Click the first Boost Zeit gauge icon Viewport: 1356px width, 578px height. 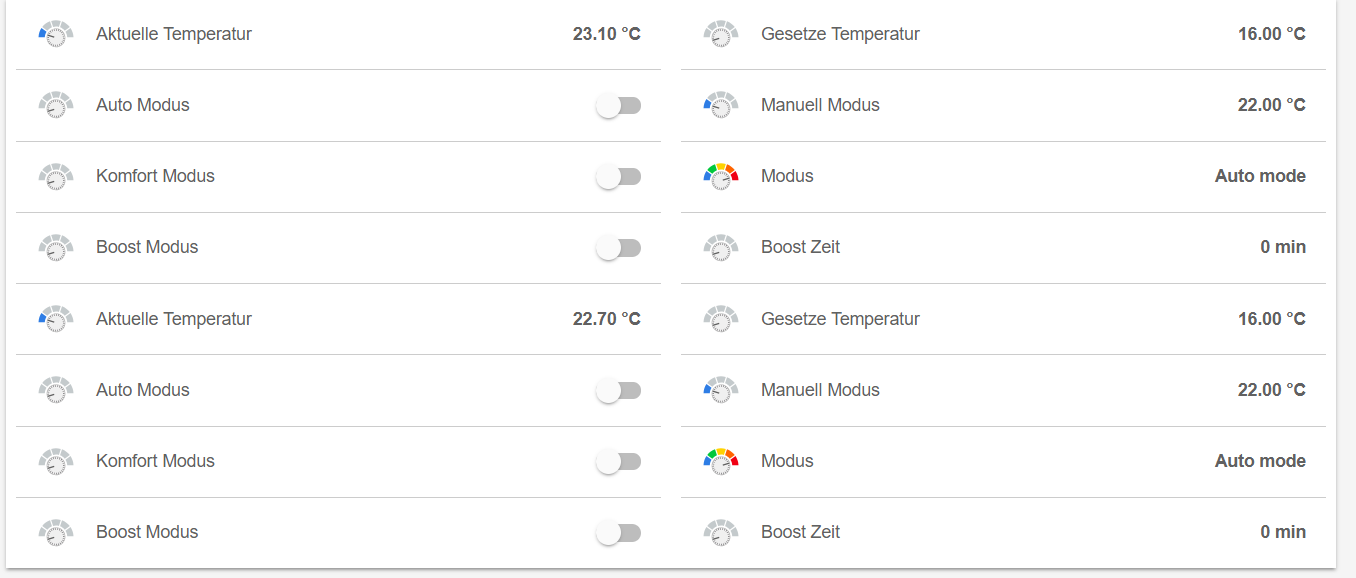point(721,247)
